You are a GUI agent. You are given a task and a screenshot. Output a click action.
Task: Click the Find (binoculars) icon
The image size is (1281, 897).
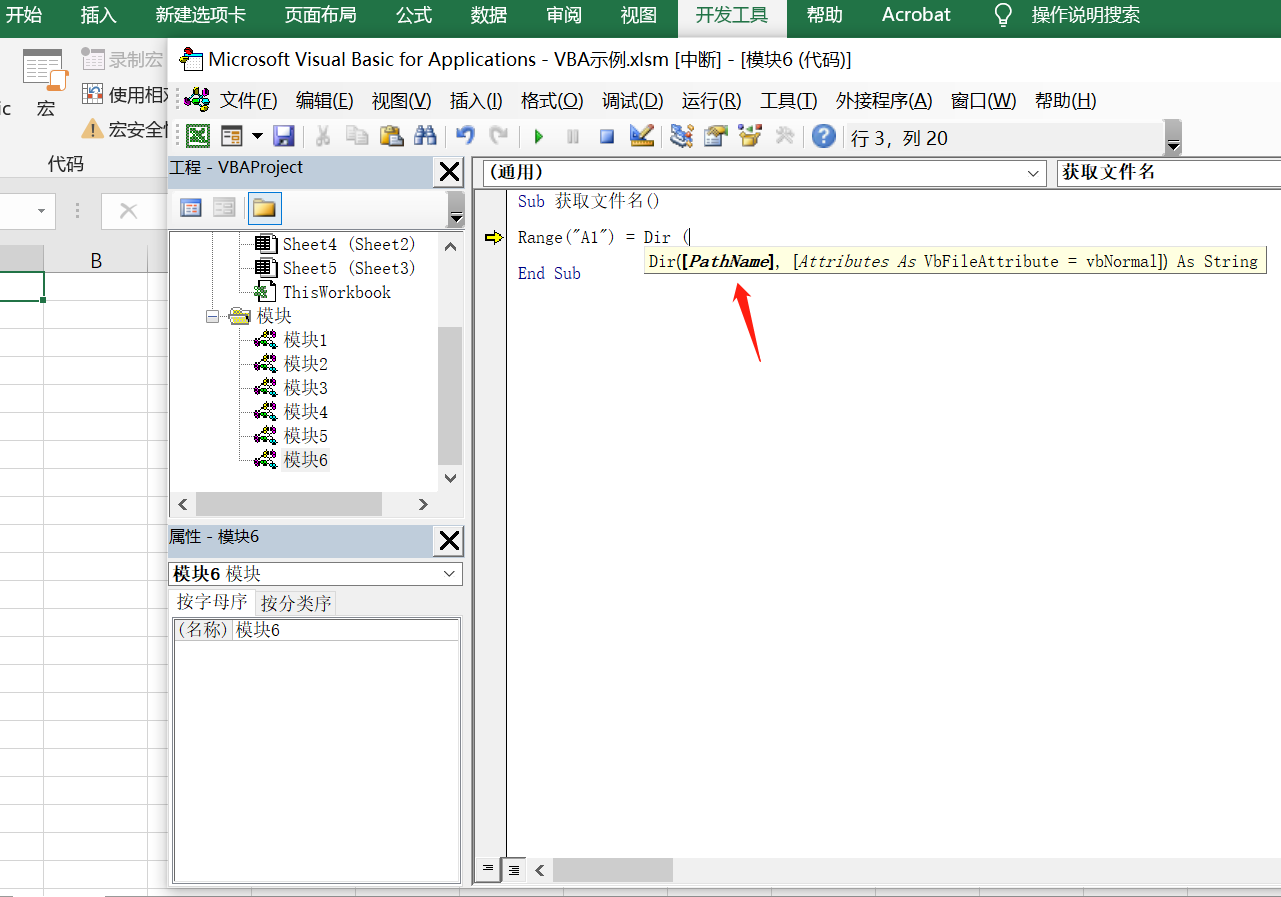[425, 137]
